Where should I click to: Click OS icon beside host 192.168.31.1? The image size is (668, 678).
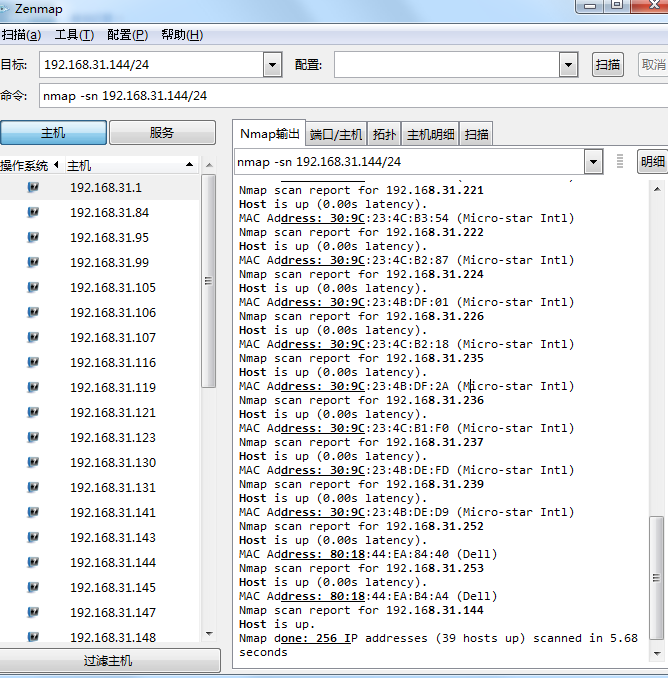33,187
